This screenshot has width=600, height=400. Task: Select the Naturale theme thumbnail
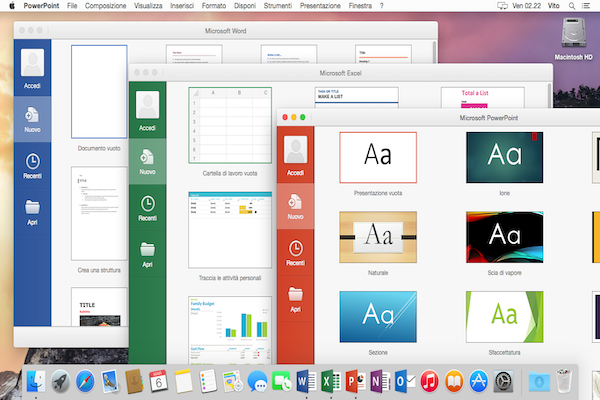point(378,237)
